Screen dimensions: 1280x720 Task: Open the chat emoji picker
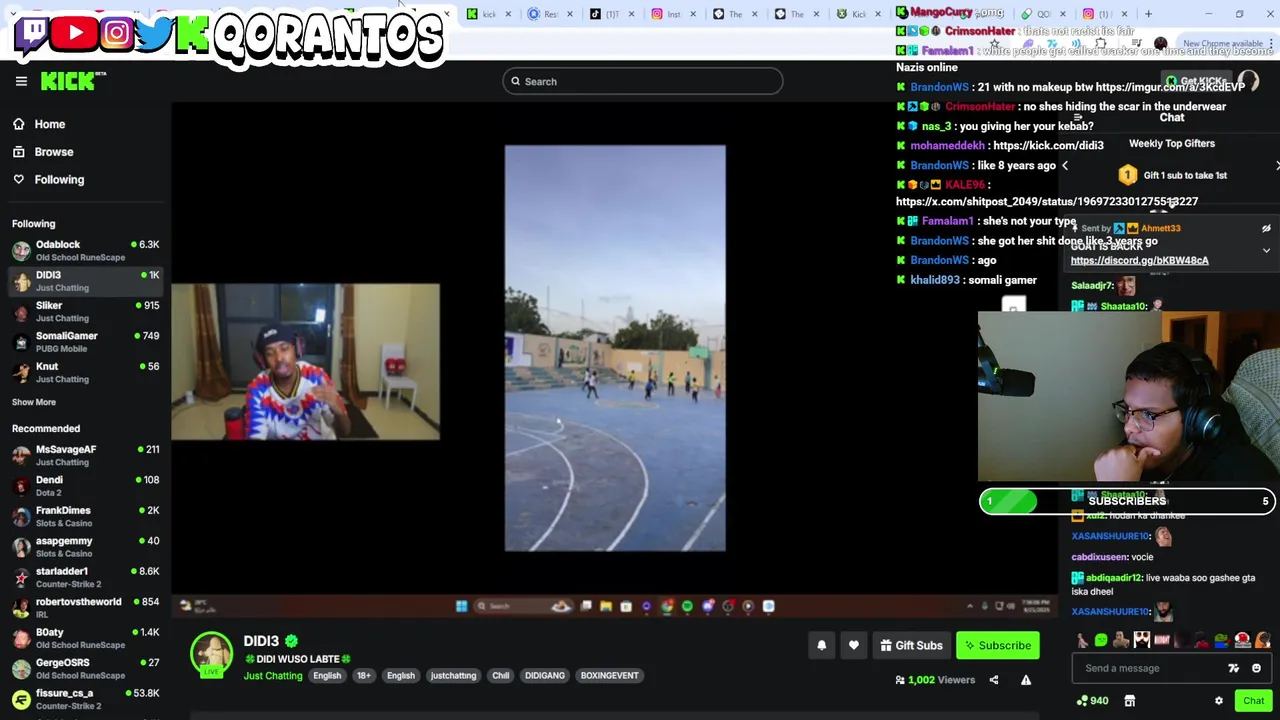[x=1256, y=668]
